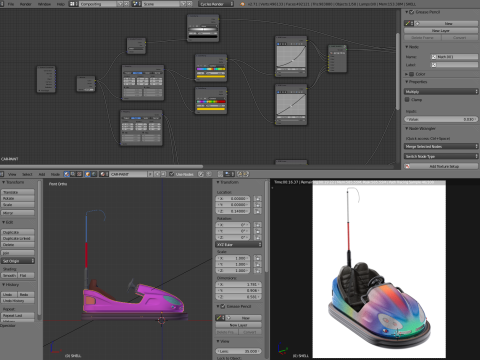Open the screen layout browse icon
This screenshot has height=360, width=480.
pos(74,4)
